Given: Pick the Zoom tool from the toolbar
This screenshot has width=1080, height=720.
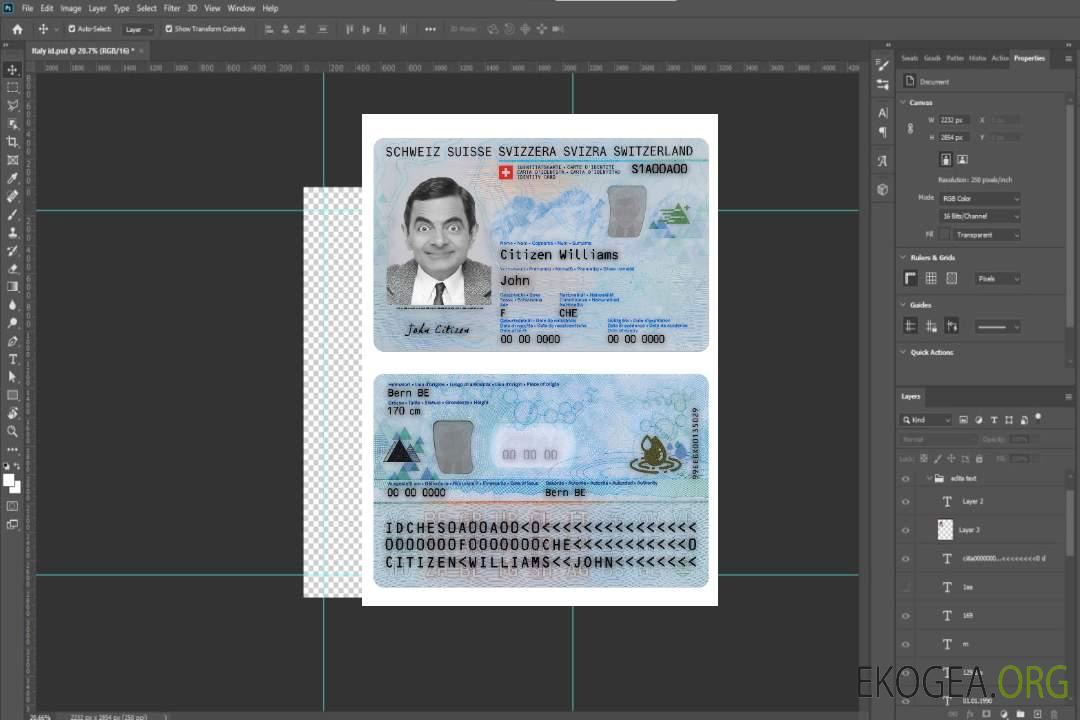Looking at the screenshot, I should pos(13,431).
